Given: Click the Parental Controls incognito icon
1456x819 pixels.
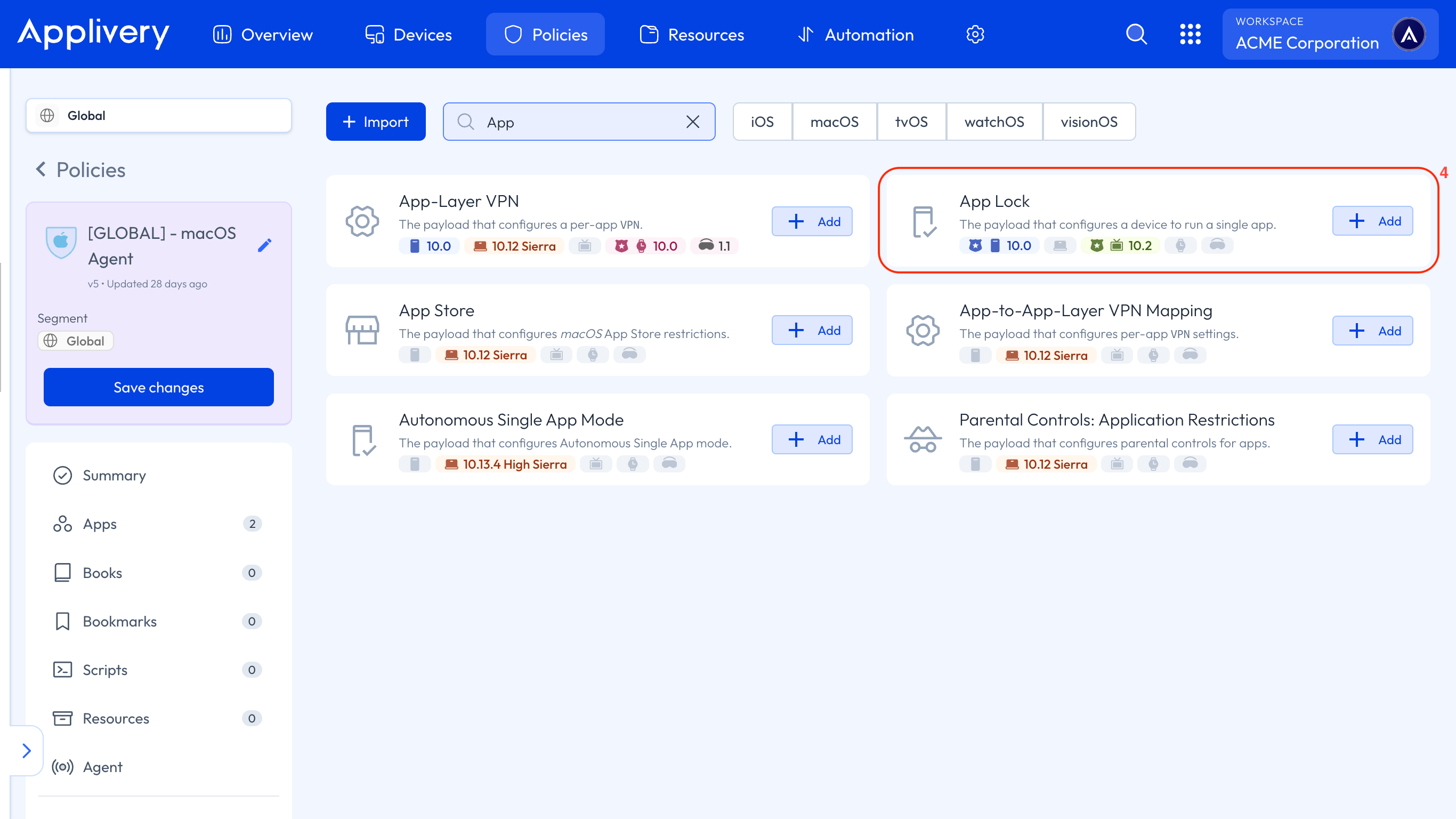Looking at the screenshot, I should tap(923, 439).
